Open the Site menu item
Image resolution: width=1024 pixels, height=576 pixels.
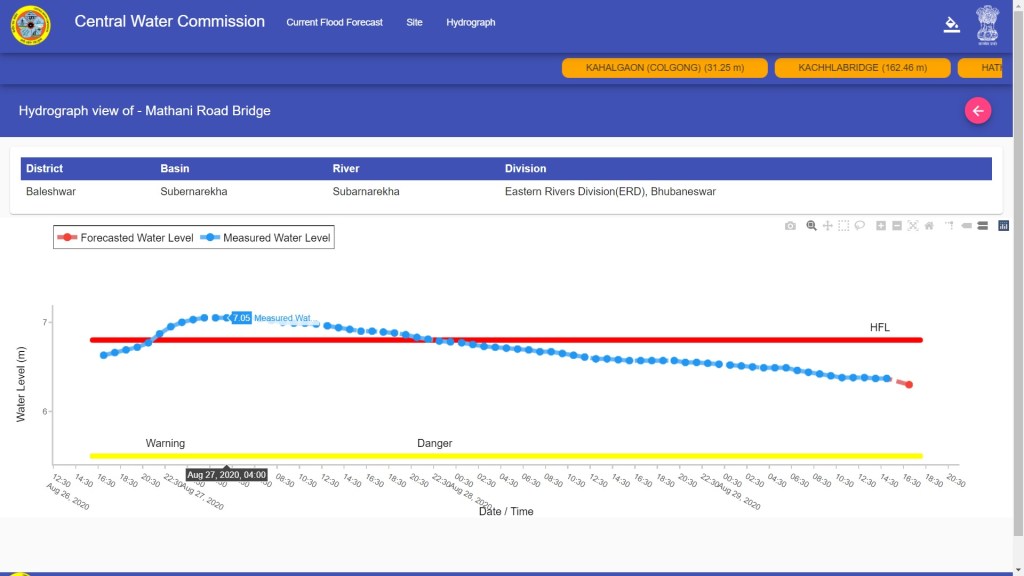click(414, 22)
